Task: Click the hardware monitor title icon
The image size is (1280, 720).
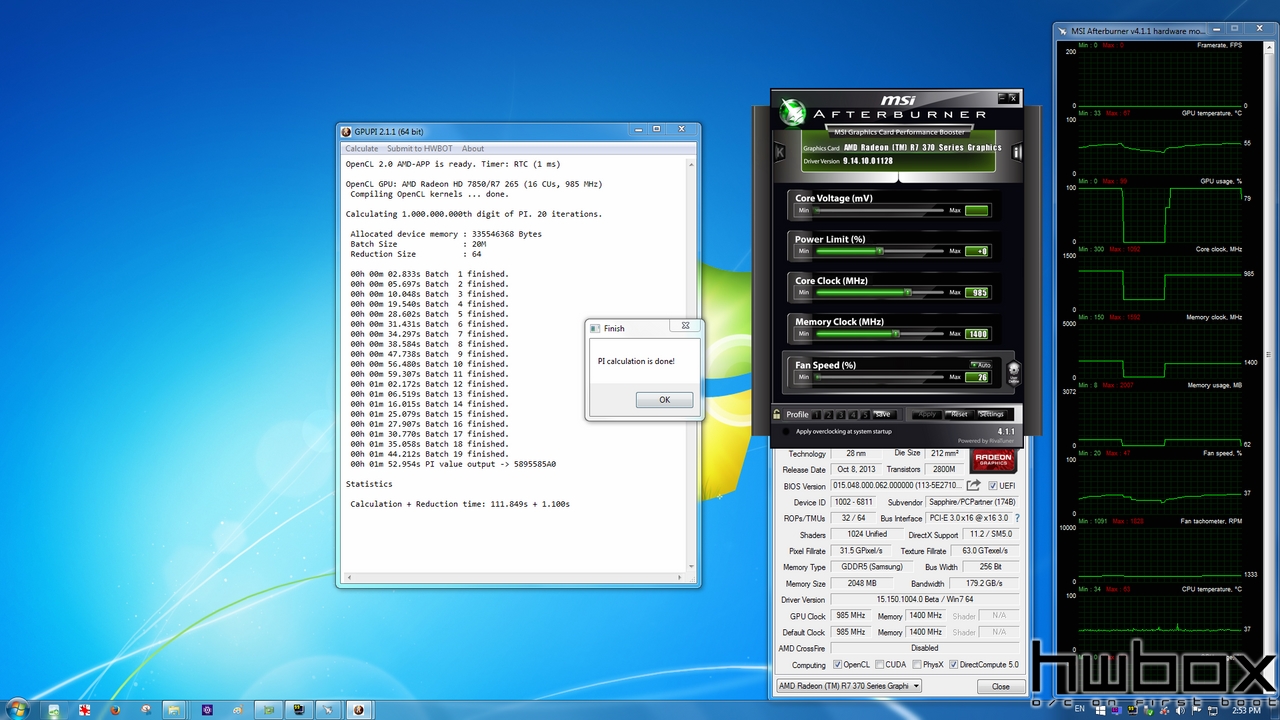Action: pos(1063,31)
